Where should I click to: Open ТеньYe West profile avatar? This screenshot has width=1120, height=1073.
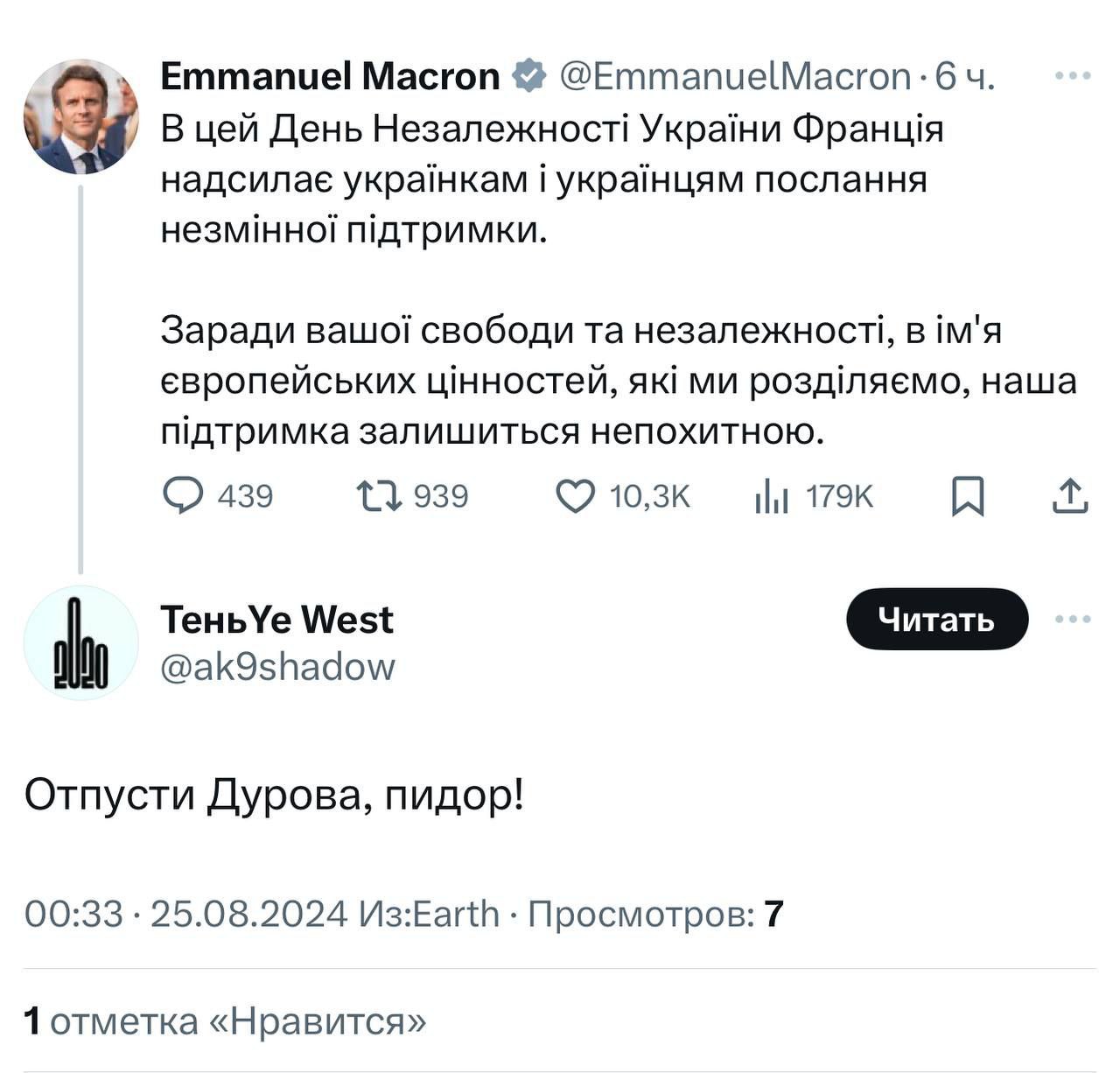[80, 643]
